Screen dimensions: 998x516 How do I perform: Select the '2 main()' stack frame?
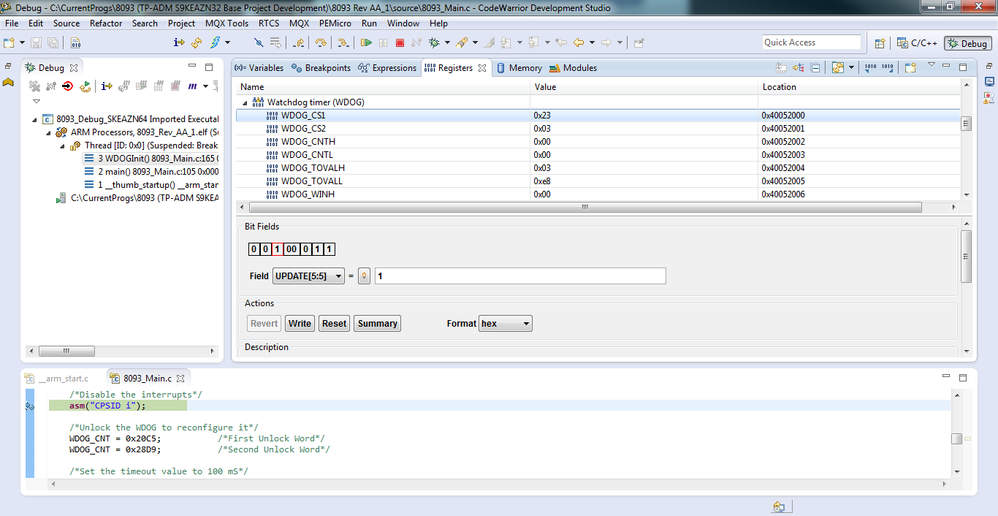tap(151, 172)
